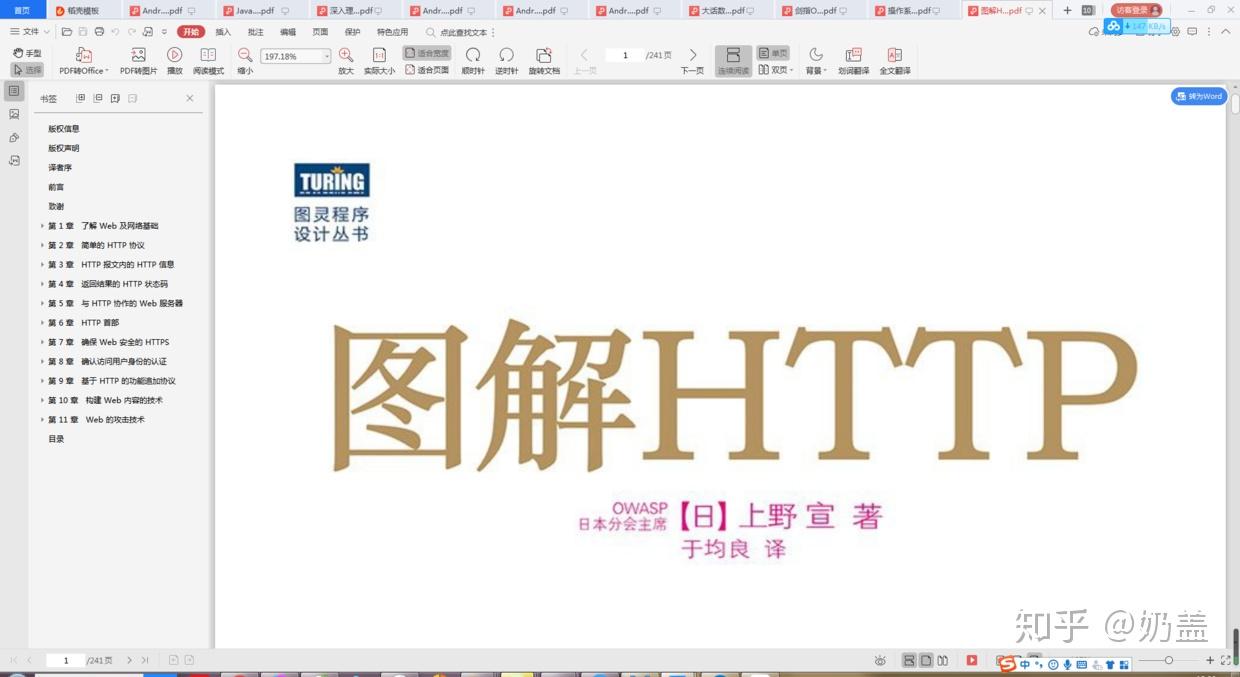Rotate page counterclockwise (逆时针)
Image resolution: width=1240 pixels, height=677 pixels.
pyautogui.click(x=507, y=61)
